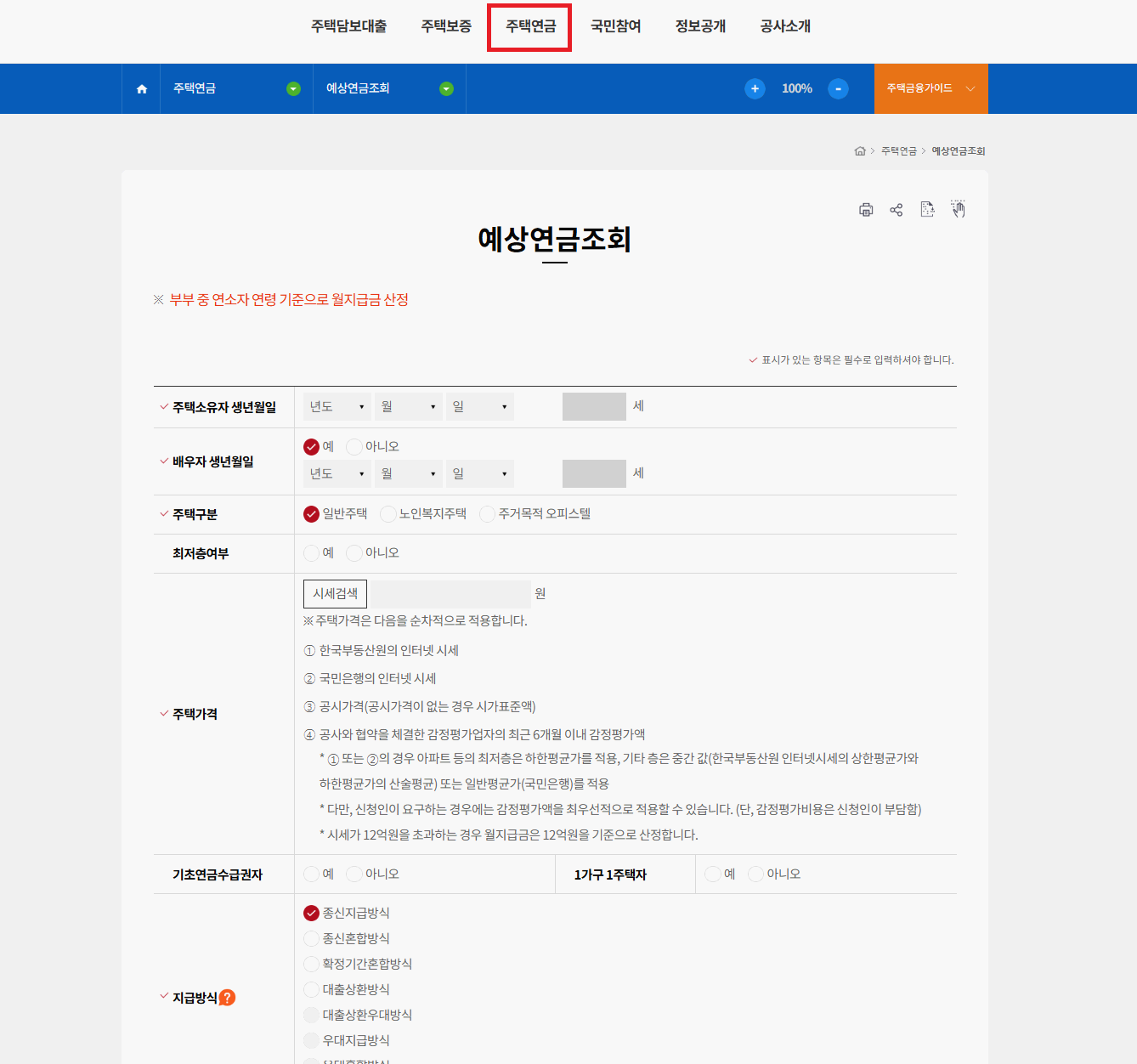Open the 정보공개 menu

tap(700, 26)
